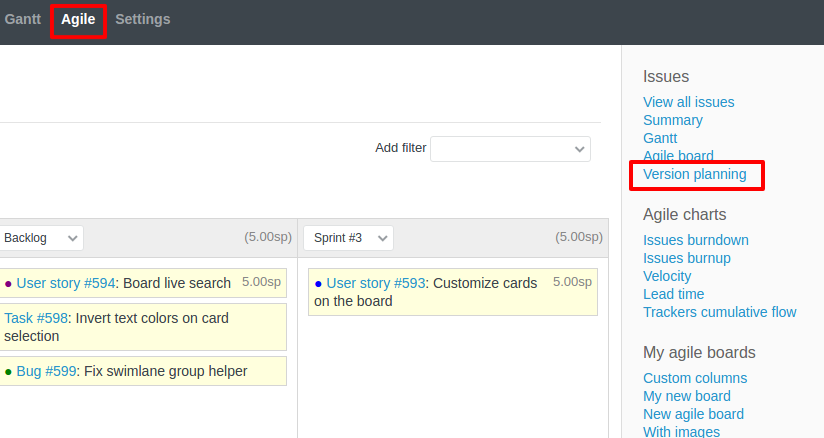
Task: Open Task #598 issue link
Action: (36, 318)
